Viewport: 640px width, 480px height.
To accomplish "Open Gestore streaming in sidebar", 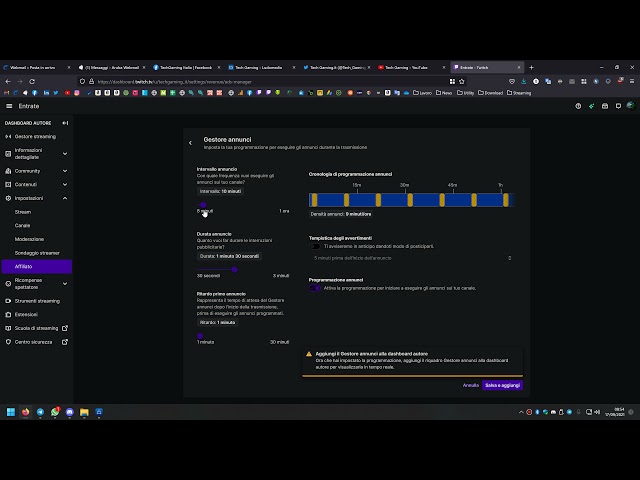I will click(x=36, y=137).
